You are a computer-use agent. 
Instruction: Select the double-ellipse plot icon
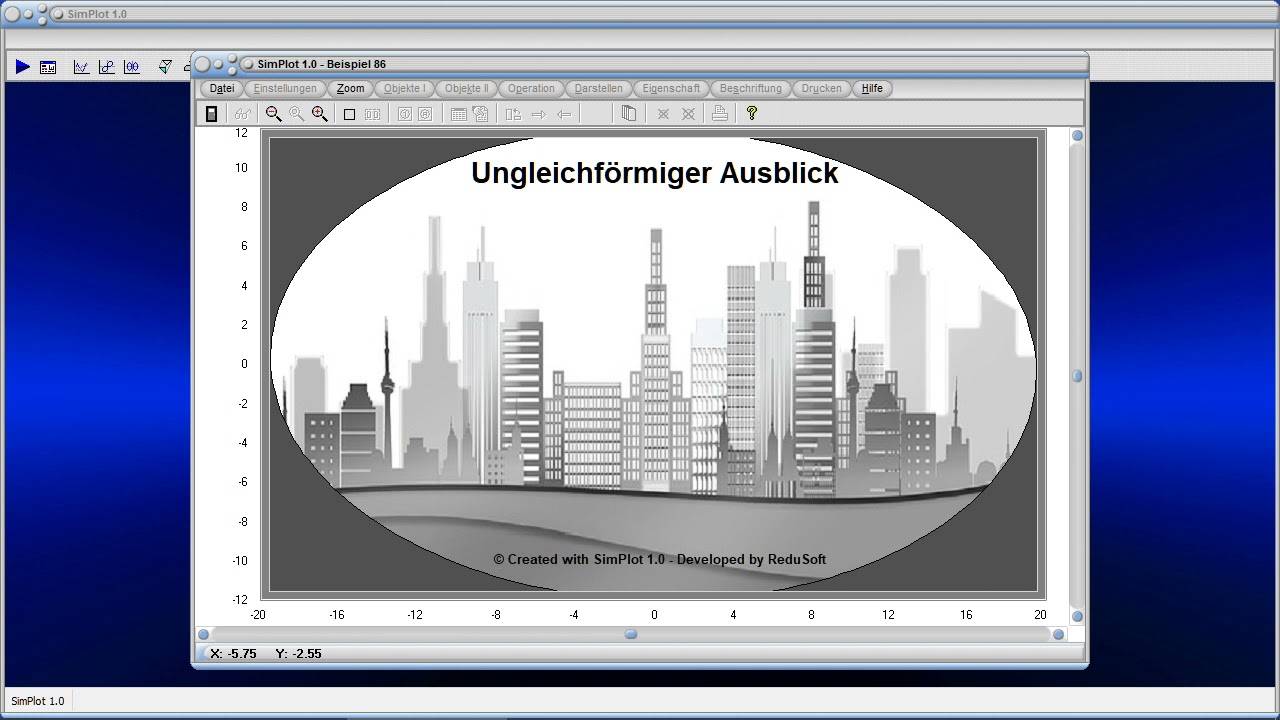coord(132,67)
